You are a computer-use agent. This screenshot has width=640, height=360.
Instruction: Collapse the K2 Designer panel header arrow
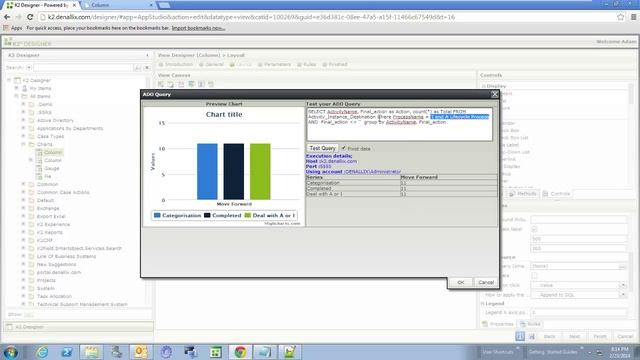coord(147,55)
